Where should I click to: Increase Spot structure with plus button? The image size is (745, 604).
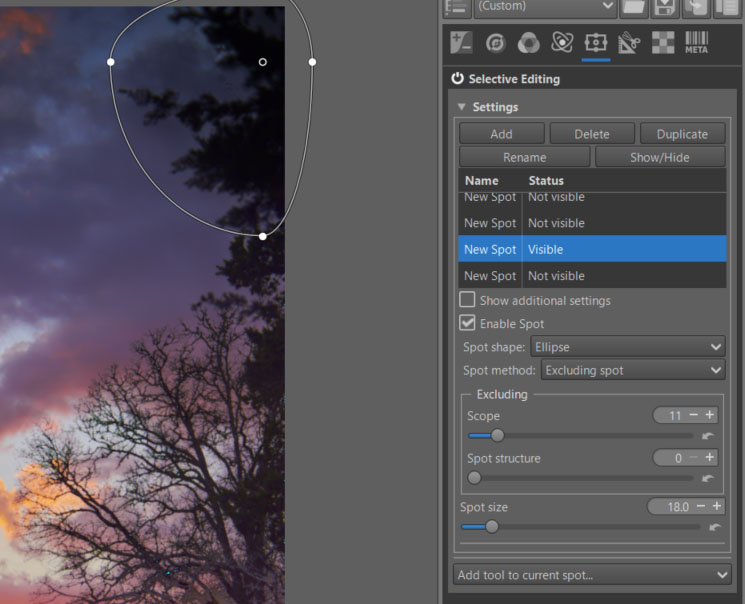(710, 458)
